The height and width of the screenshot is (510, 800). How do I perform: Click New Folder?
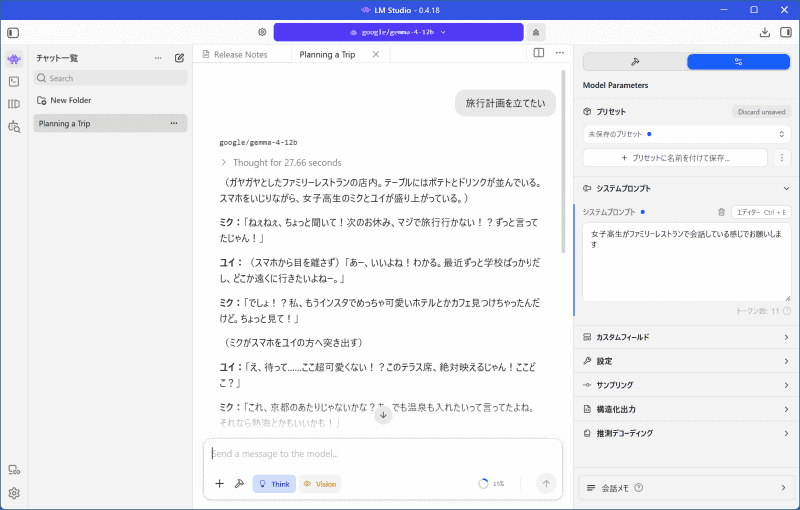64,100
